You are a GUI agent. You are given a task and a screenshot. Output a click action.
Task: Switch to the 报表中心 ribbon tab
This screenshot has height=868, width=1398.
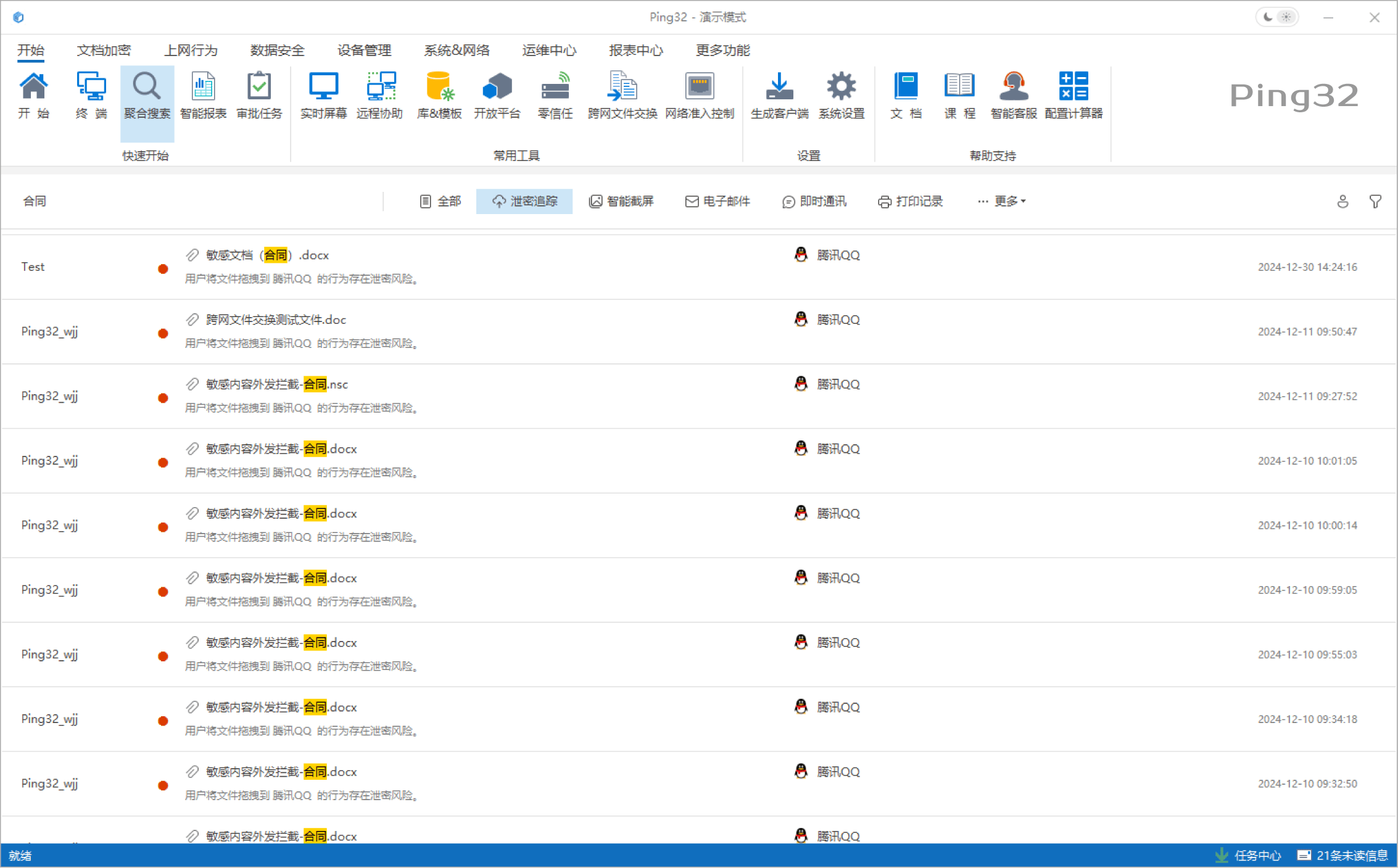(636, 50)
